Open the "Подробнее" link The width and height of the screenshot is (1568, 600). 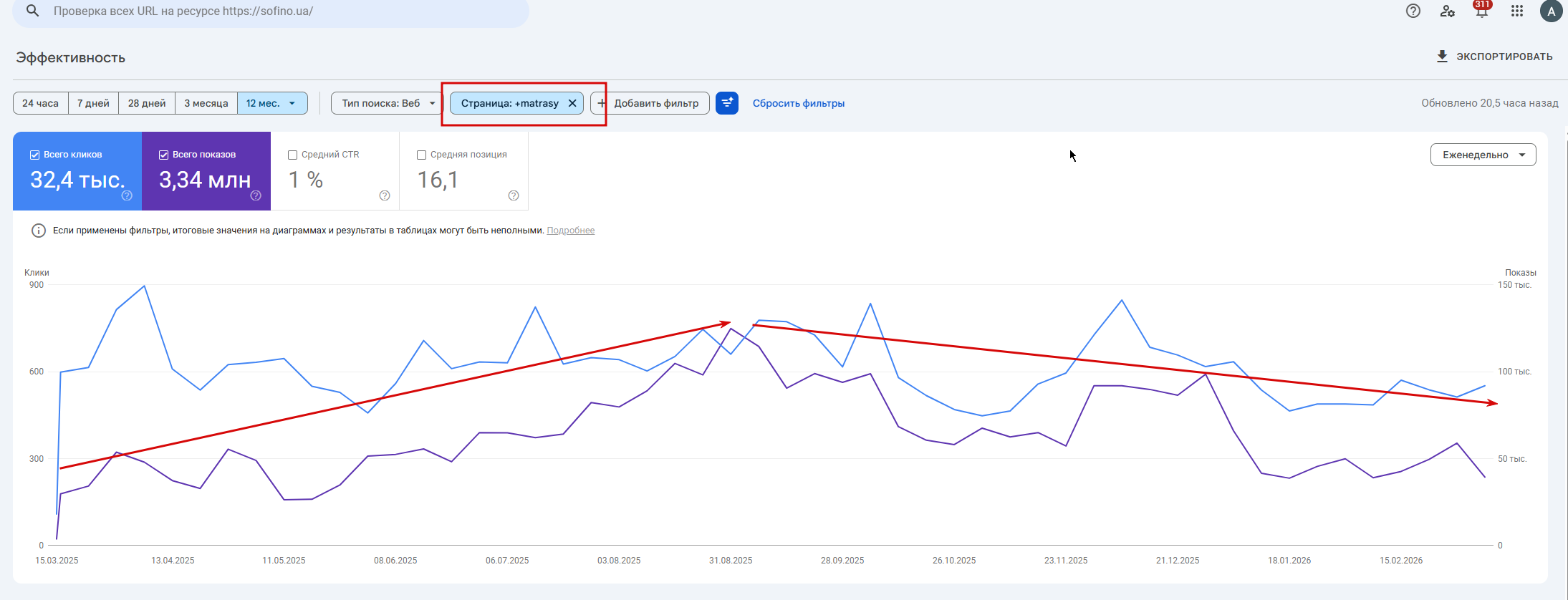[x=570, y=231]
